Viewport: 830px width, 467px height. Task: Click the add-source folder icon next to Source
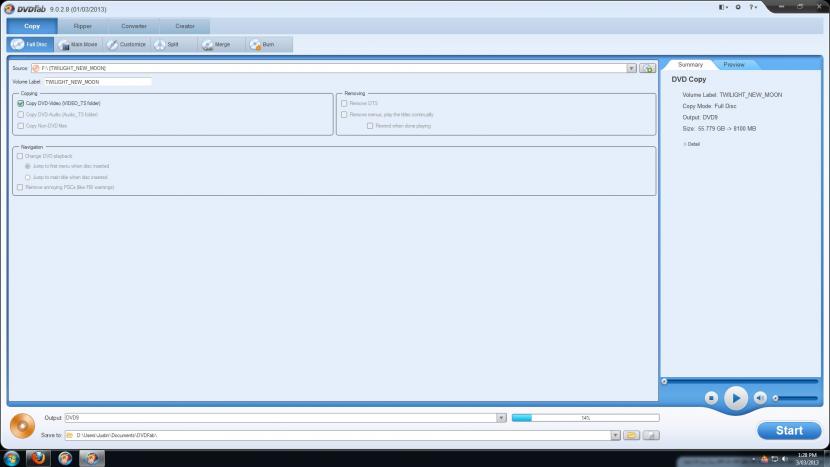click(x=647, y=68)
